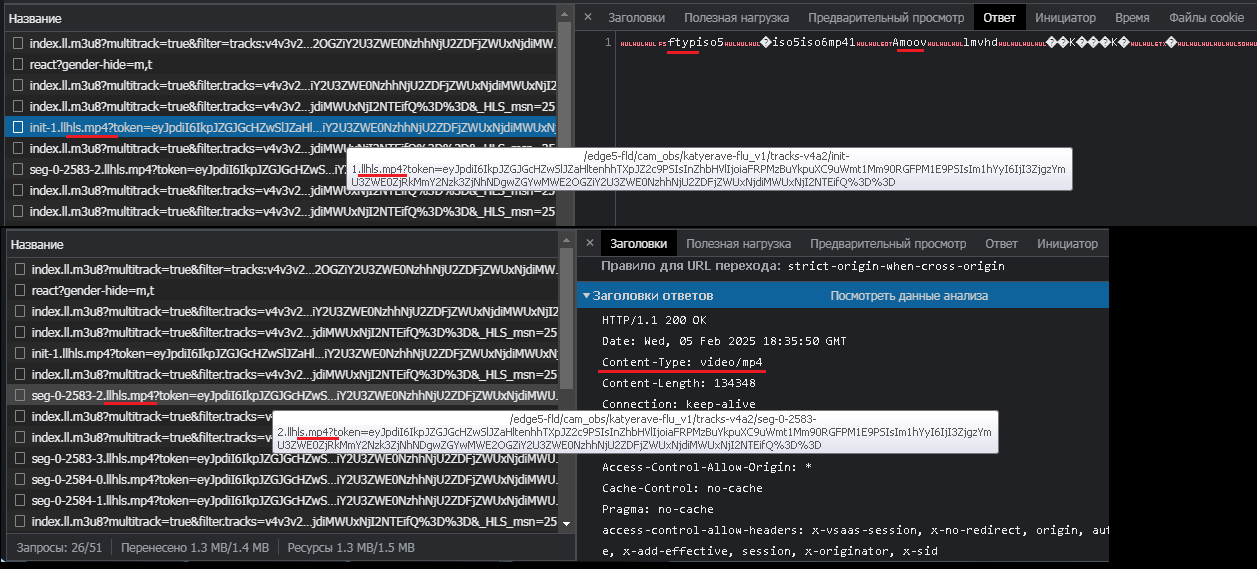
Task: Close the details pane in the top panel
Action: coord(588,18)
